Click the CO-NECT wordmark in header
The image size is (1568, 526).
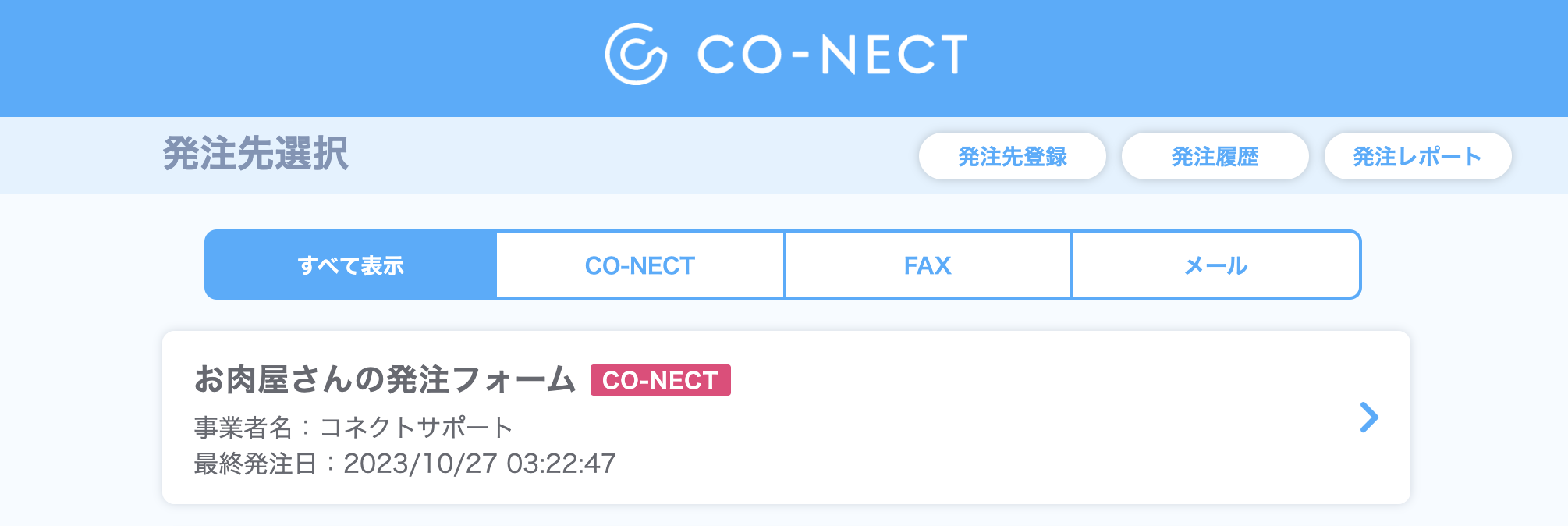[x=832, y=55]
